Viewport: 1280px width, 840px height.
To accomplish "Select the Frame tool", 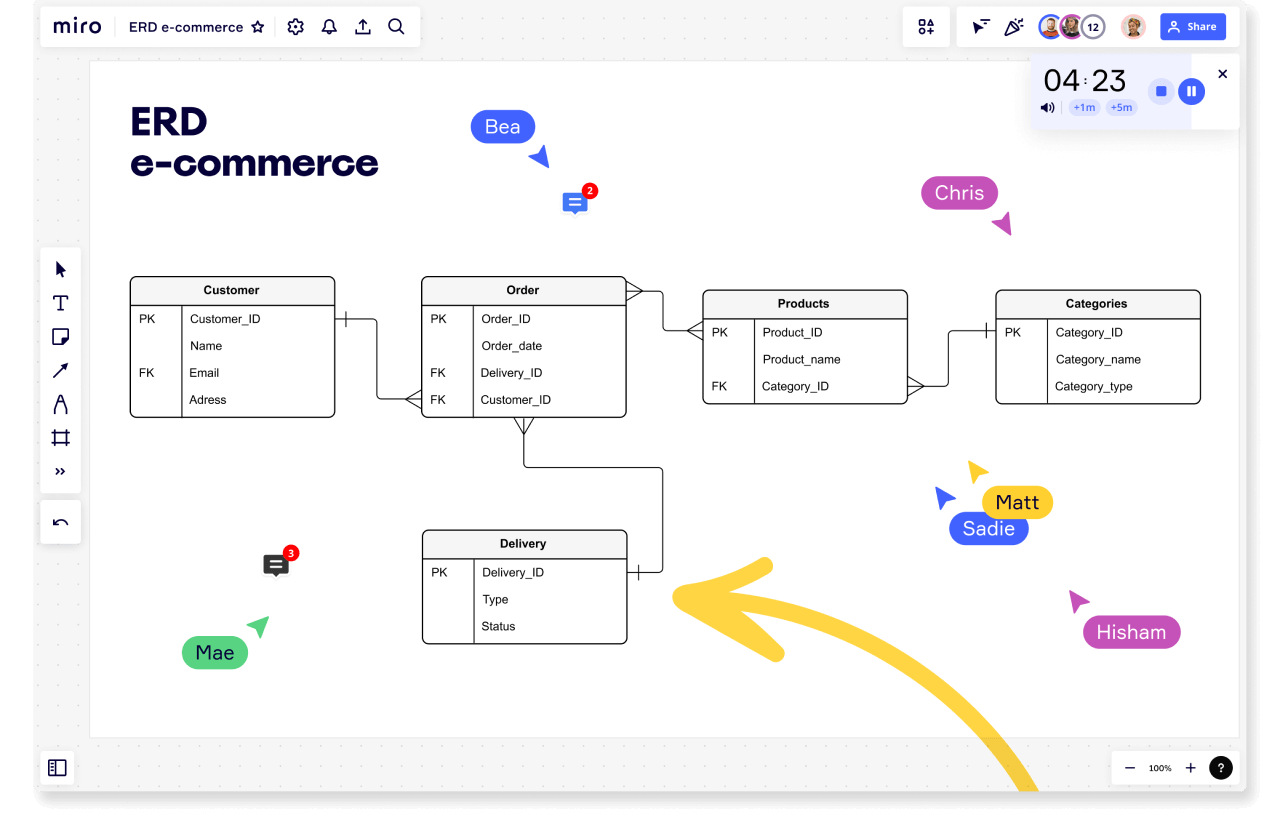I will click(x=61, y=438).
